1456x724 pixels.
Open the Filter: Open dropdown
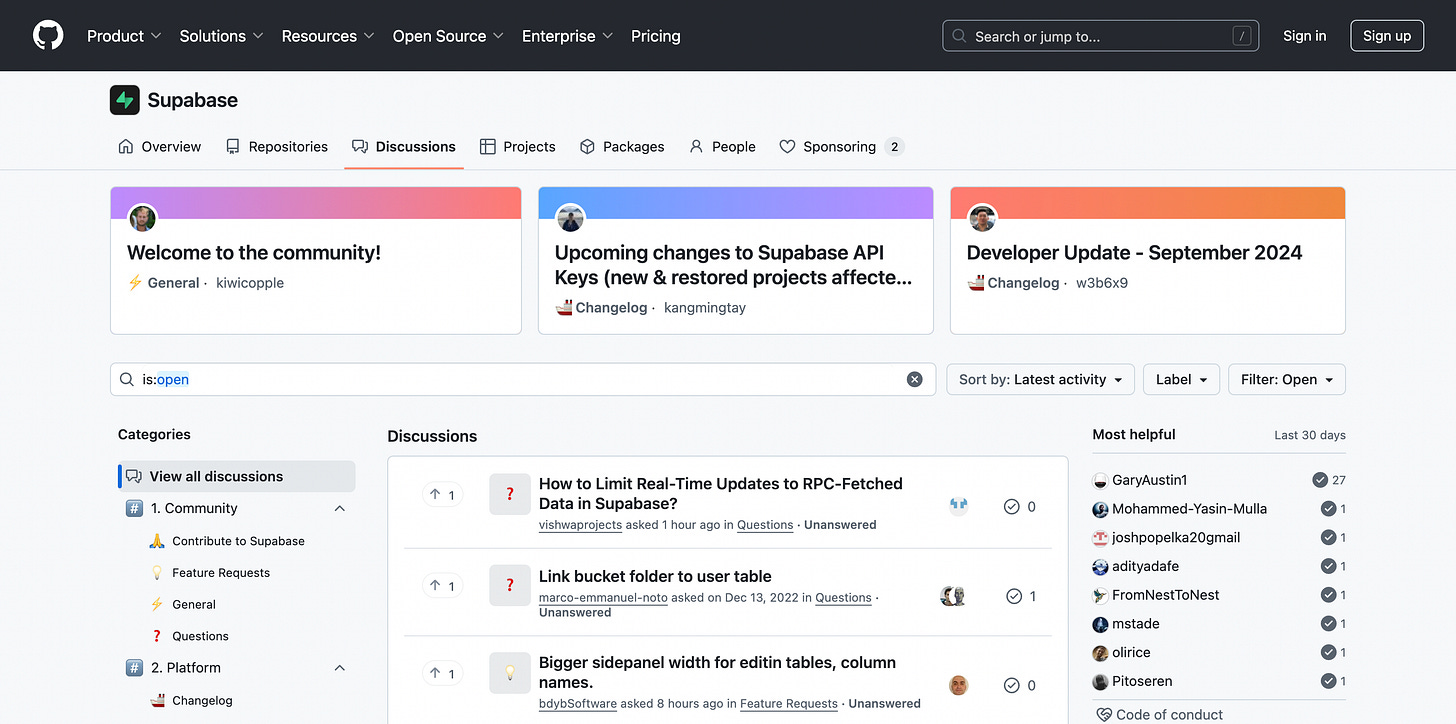click(1286, 379)
